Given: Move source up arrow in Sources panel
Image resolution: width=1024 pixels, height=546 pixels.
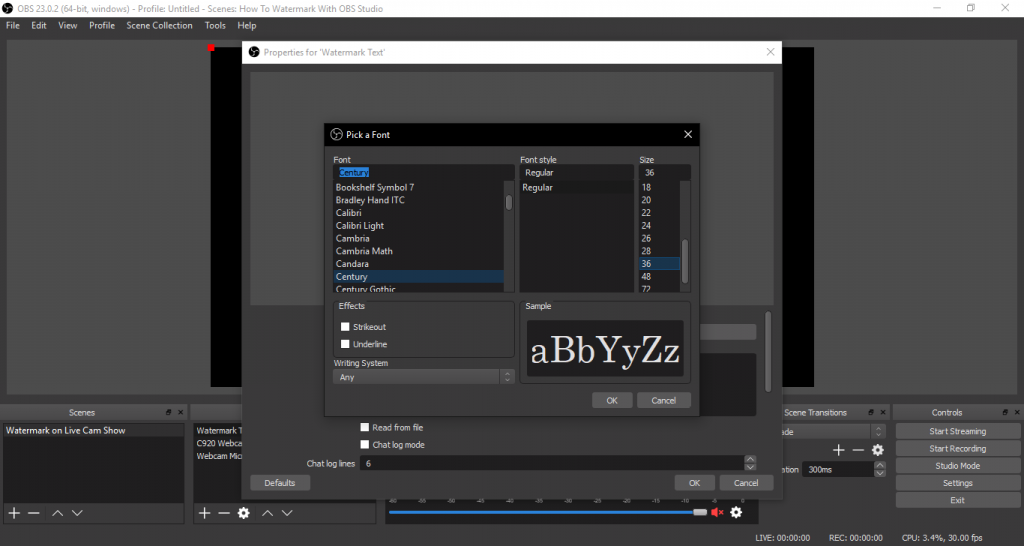Looking at the screenshot, I should pos(267,513).
